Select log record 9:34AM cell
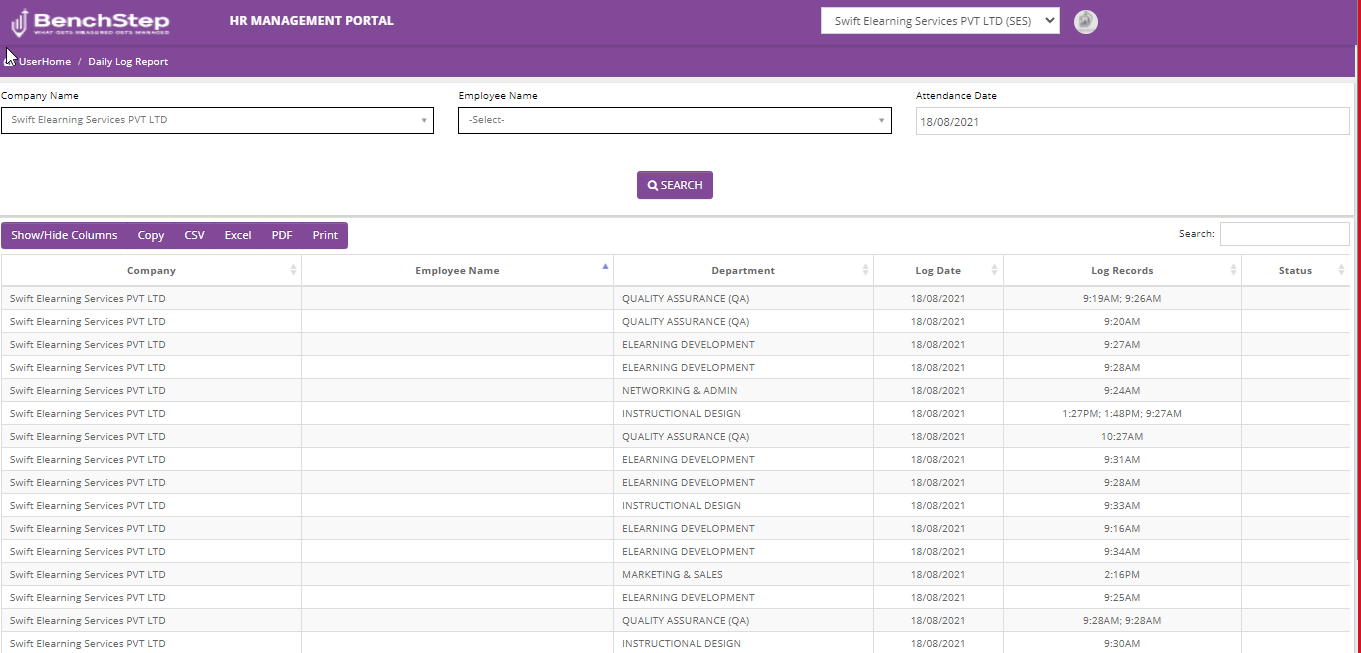The width and height of the screenshot is (1361, 653). tap(1122, 551)
